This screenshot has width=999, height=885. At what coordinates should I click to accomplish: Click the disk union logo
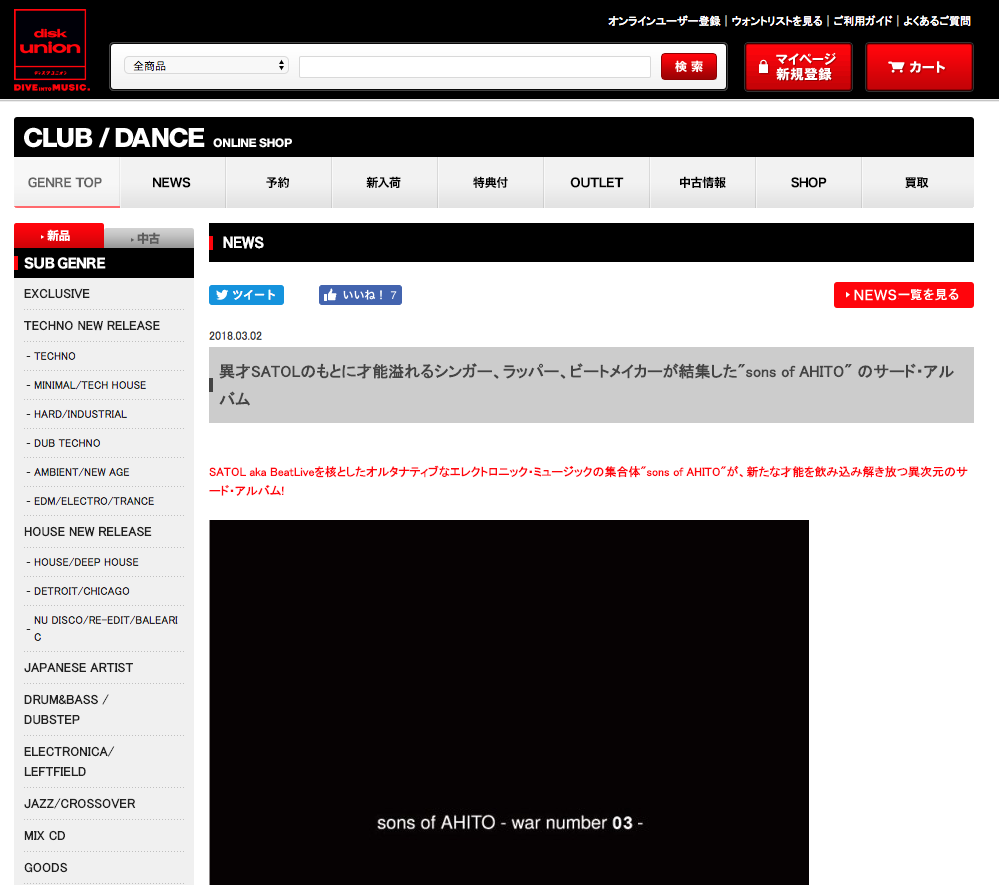(x=50, y=50)
